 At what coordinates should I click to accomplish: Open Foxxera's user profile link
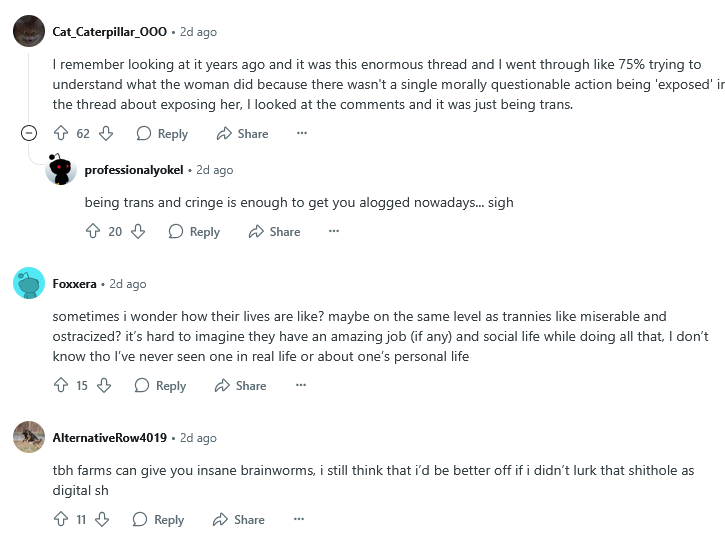click(x=76, y=284)
